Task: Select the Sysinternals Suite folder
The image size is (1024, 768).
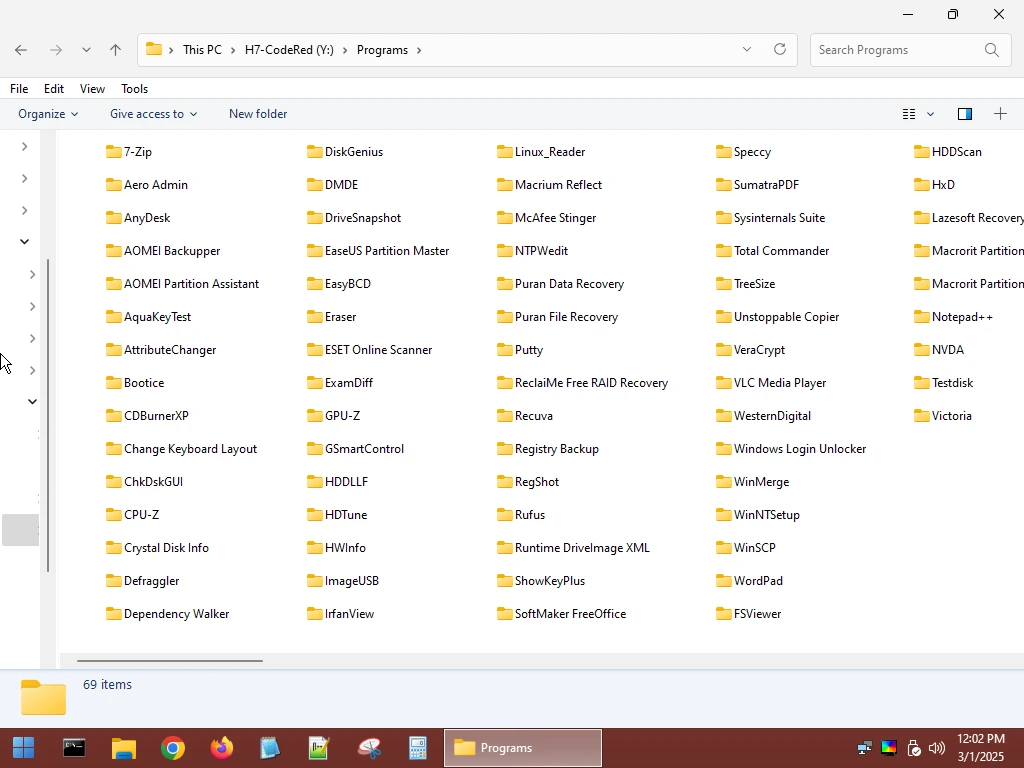Action: tap(771, 217)
